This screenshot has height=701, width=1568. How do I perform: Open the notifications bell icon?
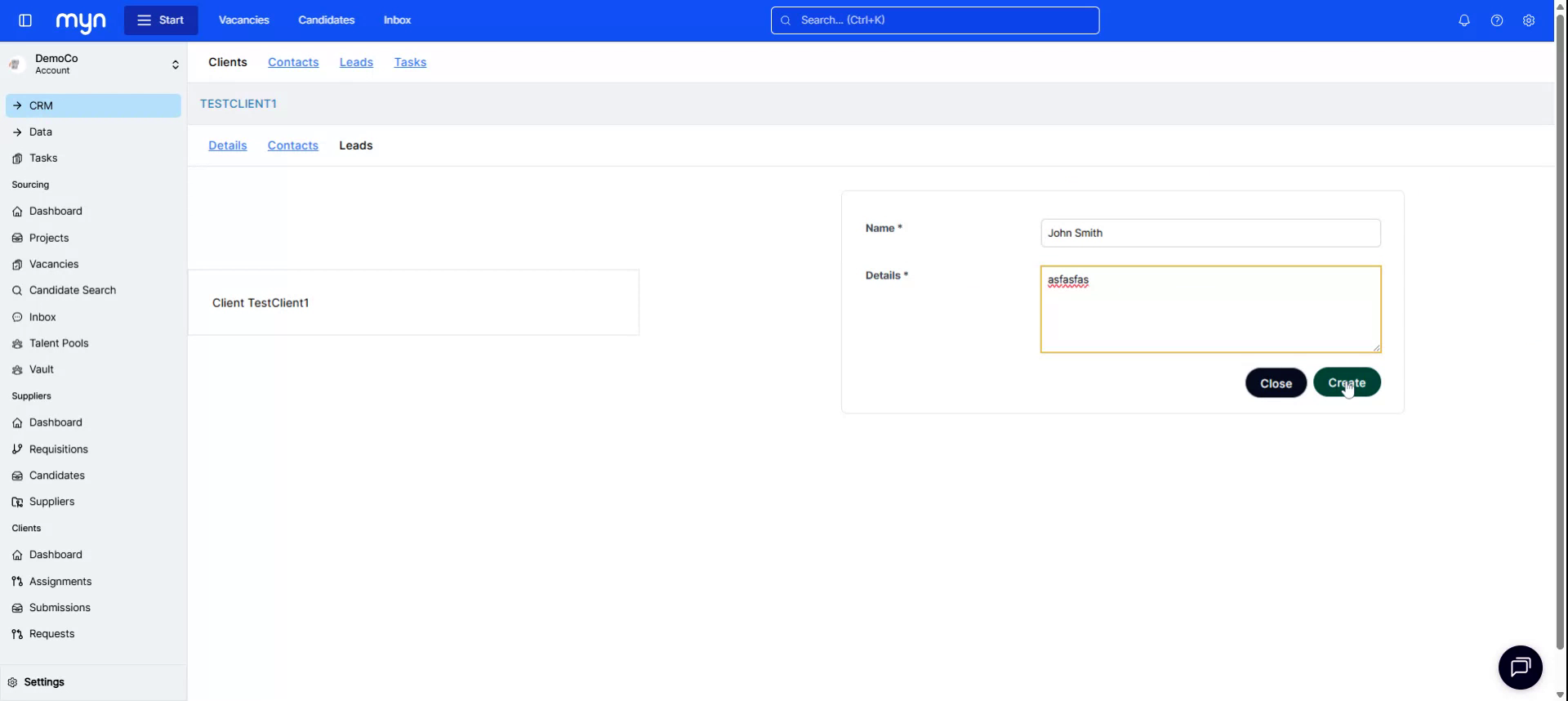[1463, 20]
